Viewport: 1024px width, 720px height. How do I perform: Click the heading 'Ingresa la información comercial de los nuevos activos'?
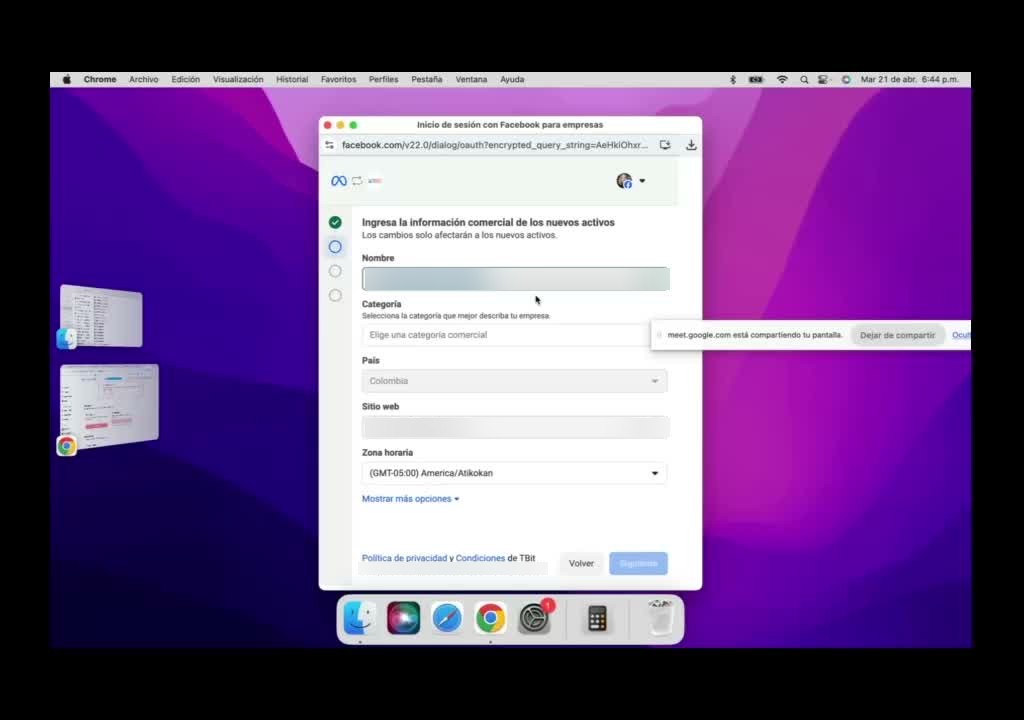click(x=488, y=222)
